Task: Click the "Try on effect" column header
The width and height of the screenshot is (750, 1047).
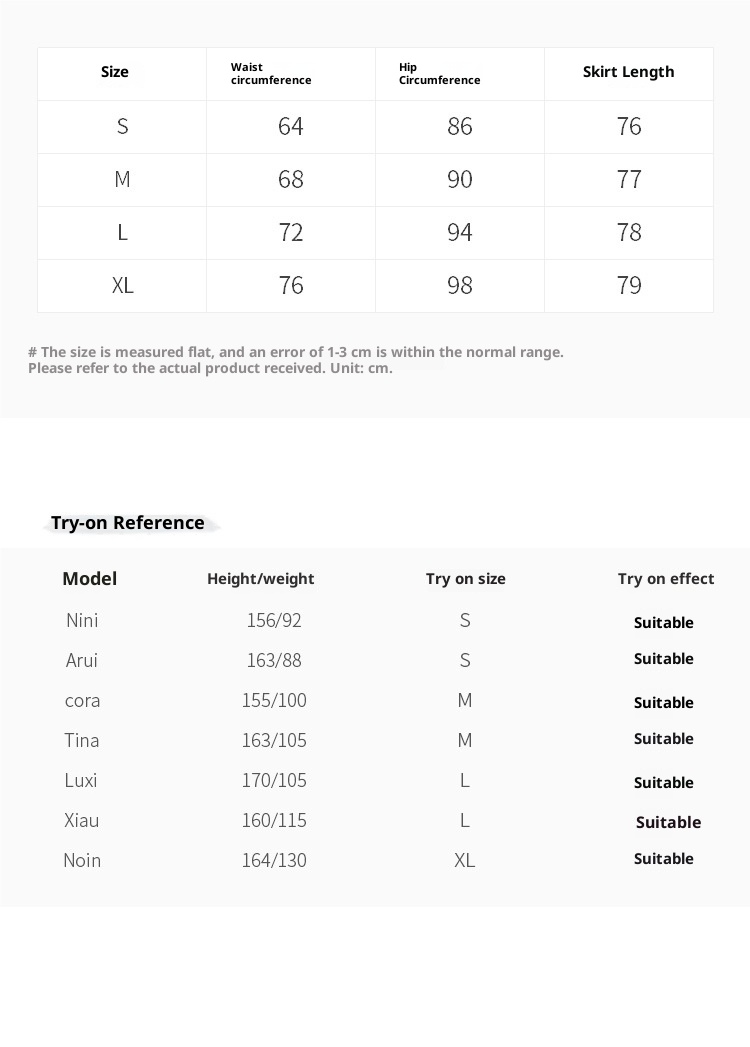Action: (666, 579)
